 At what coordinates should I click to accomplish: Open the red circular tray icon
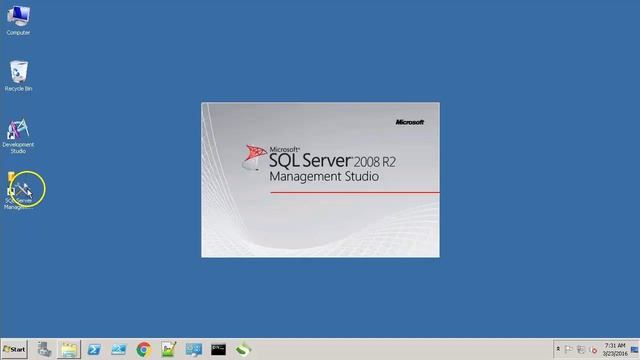tap(593, 350)
